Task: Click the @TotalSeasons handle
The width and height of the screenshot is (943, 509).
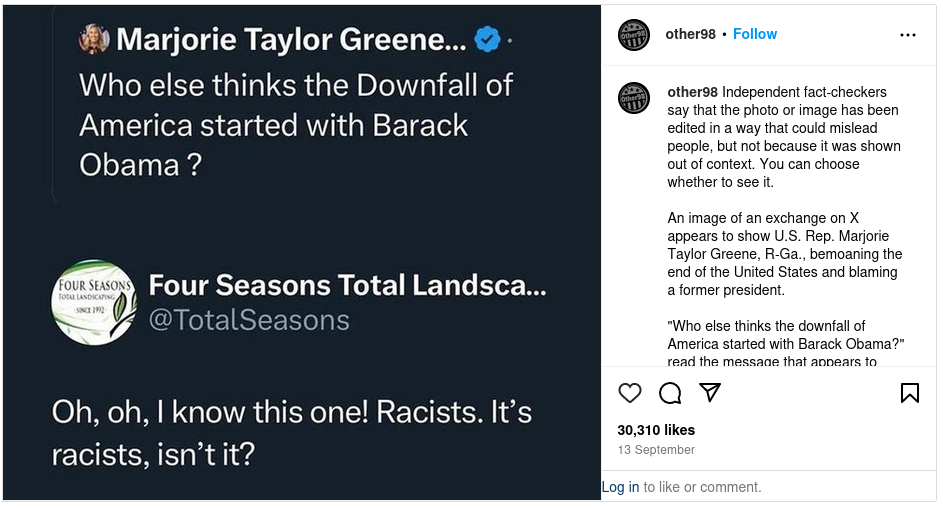Action: coord(249,320)
